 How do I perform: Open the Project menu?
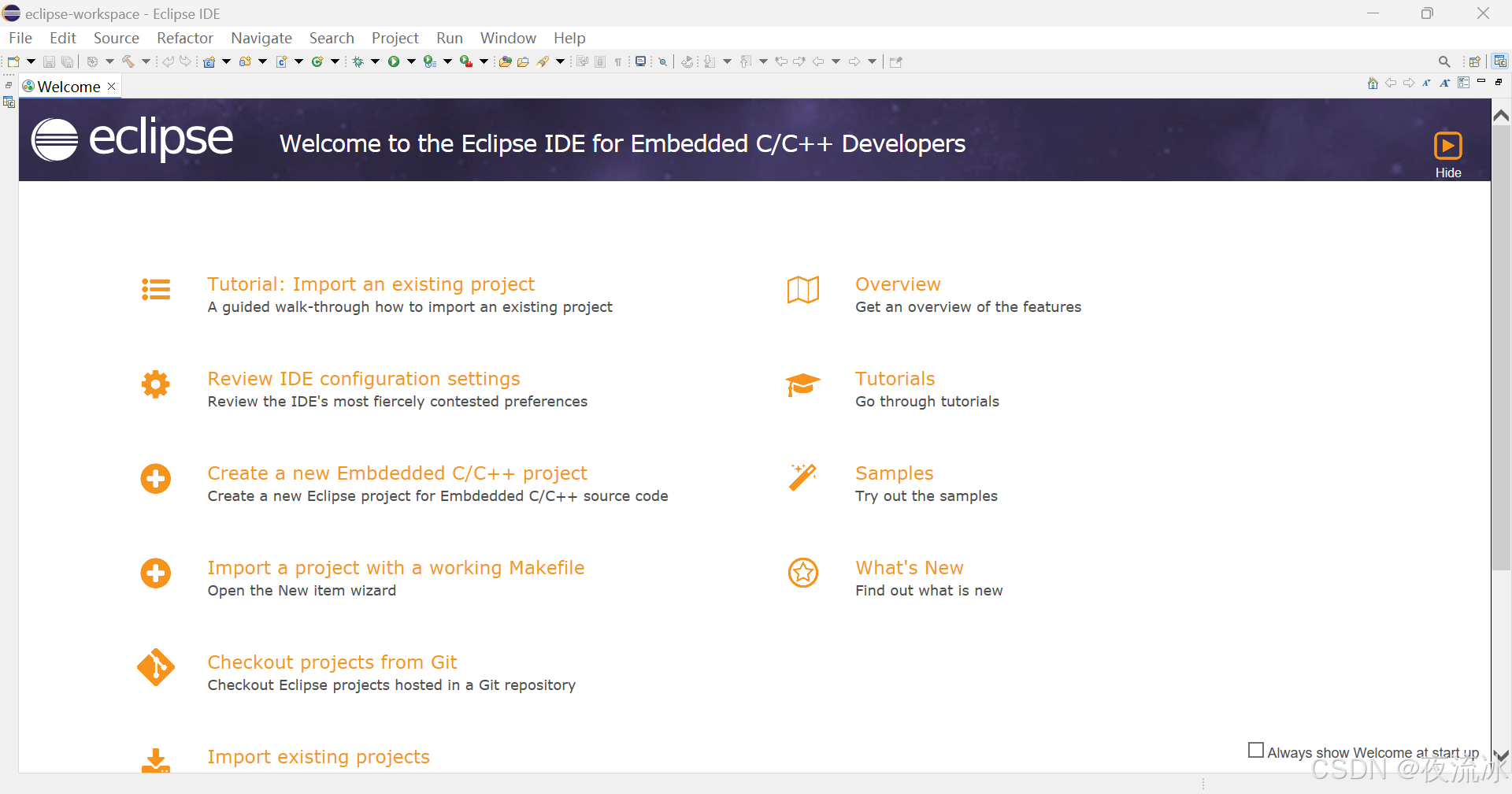point(395,38)
